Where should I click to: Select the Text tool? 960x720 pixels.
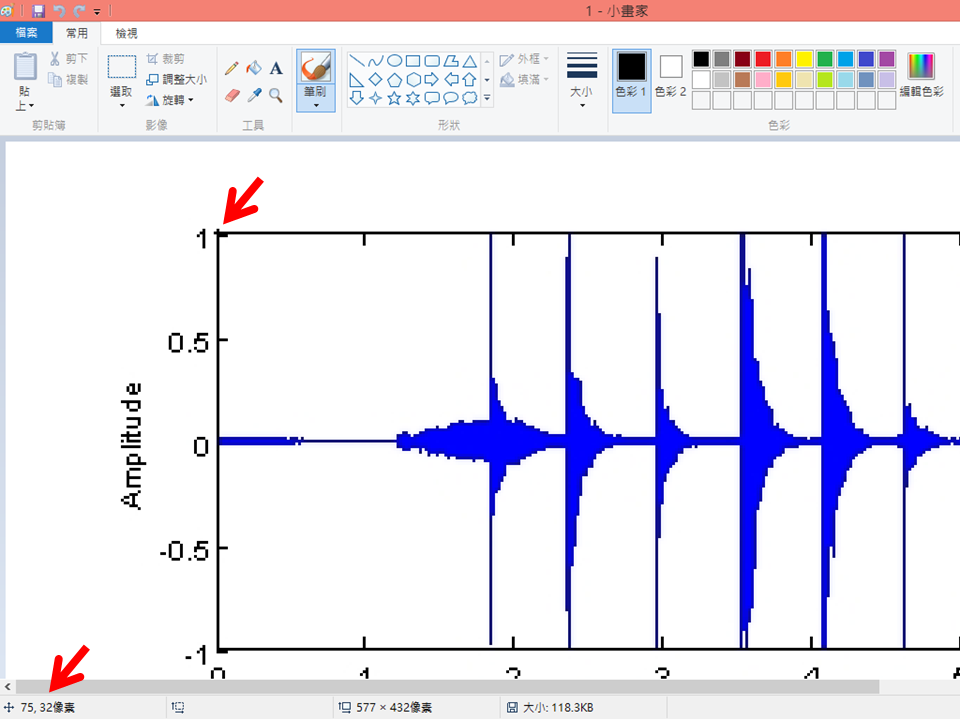tap(275, 67)
